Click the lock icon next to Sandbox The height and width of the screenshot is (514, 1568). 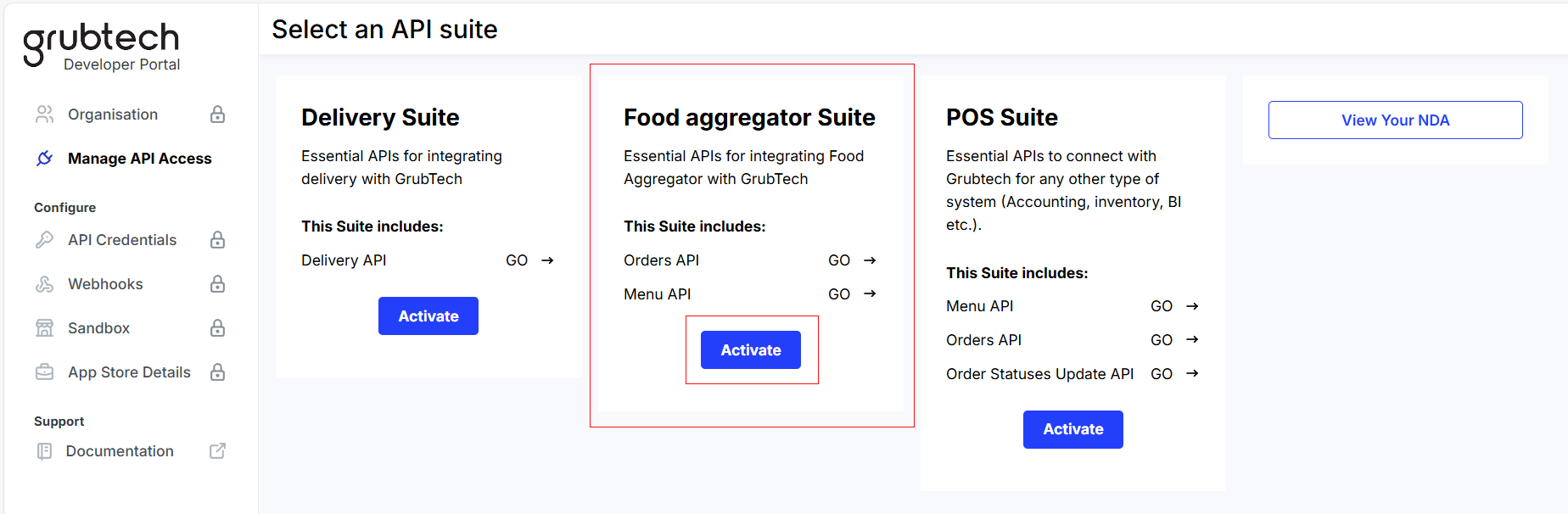pos(218,328)
